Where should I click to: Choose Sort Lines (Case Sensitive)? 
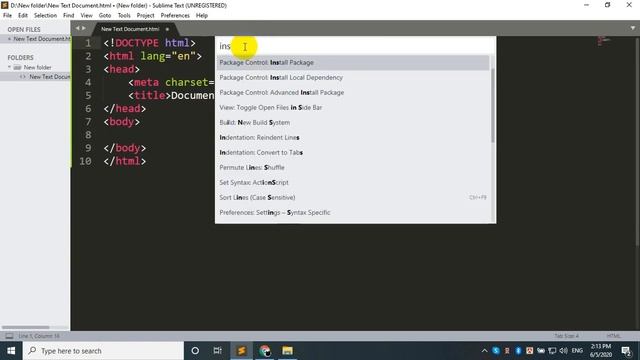[x=353, y=198]
